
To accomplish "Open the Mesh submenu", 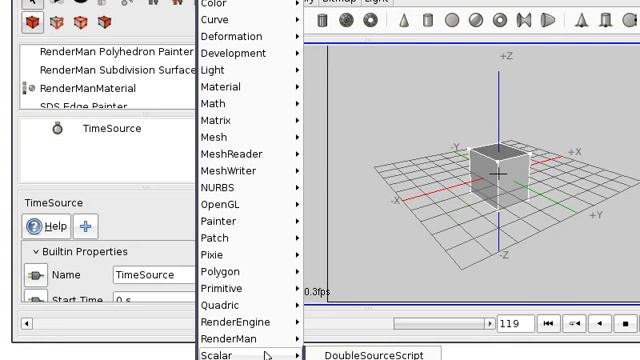I will click(x=250, y=137).
